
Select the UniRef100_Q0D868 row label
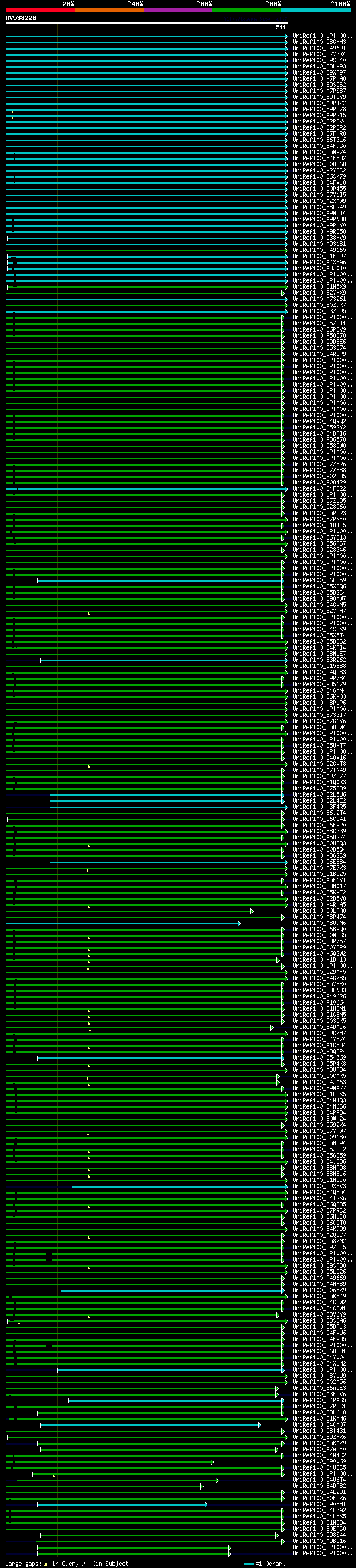tap(319, 164)
